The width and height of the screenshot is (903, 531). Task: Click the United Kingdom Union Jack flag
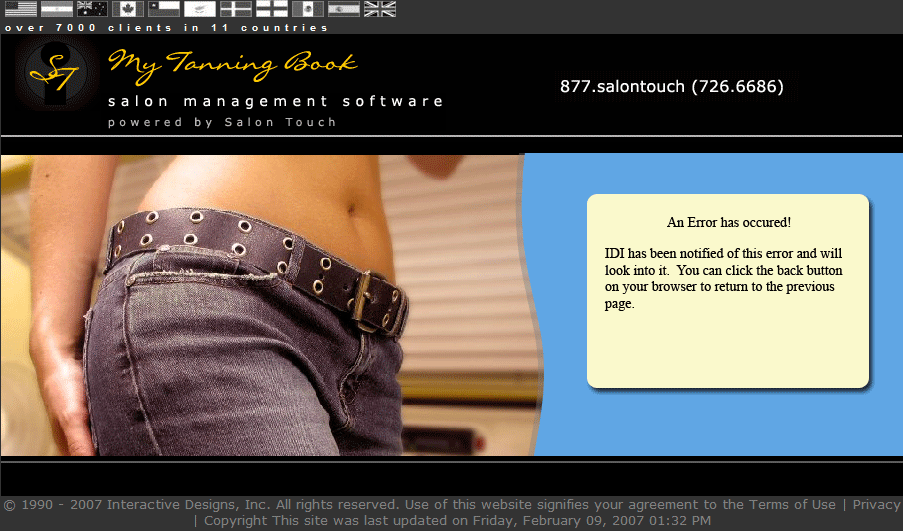click(x=380, y=9)
